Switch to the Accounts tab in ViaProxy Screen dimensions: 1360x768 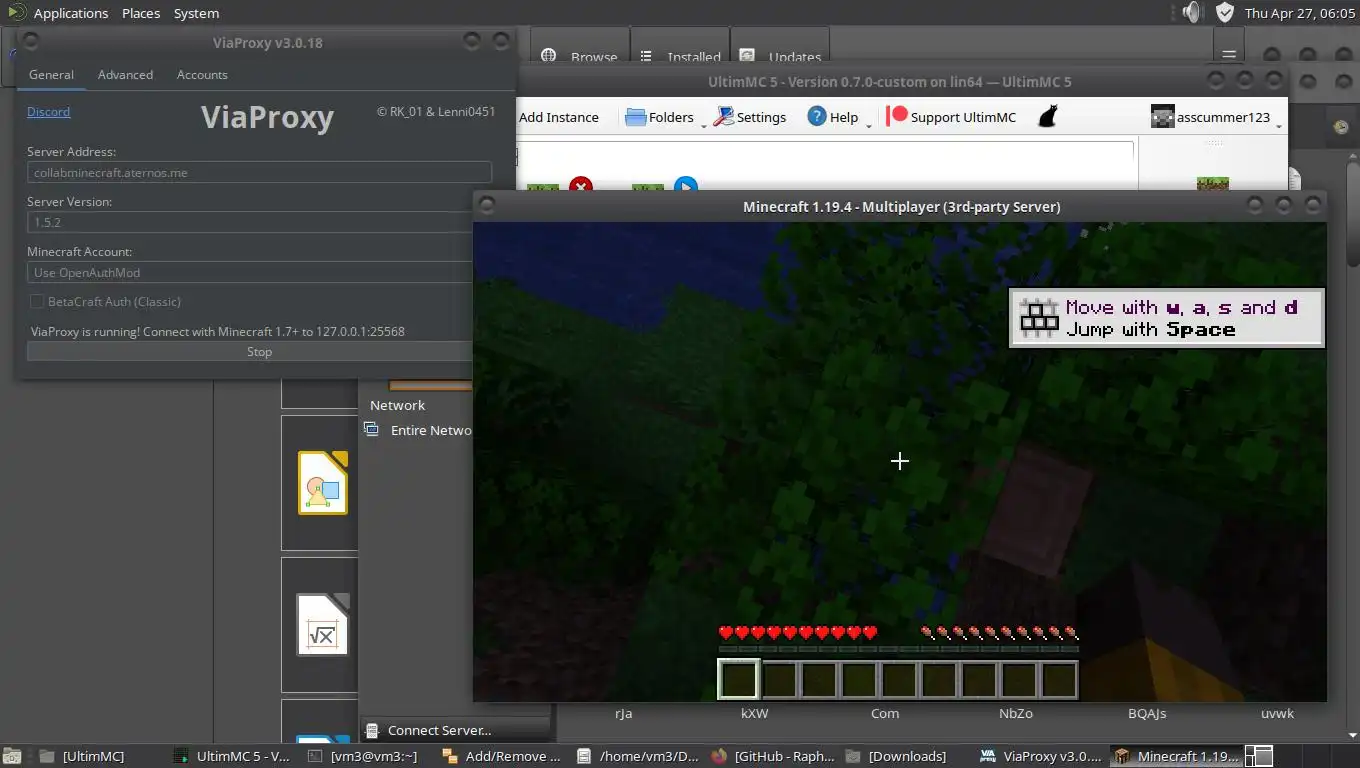202,75
